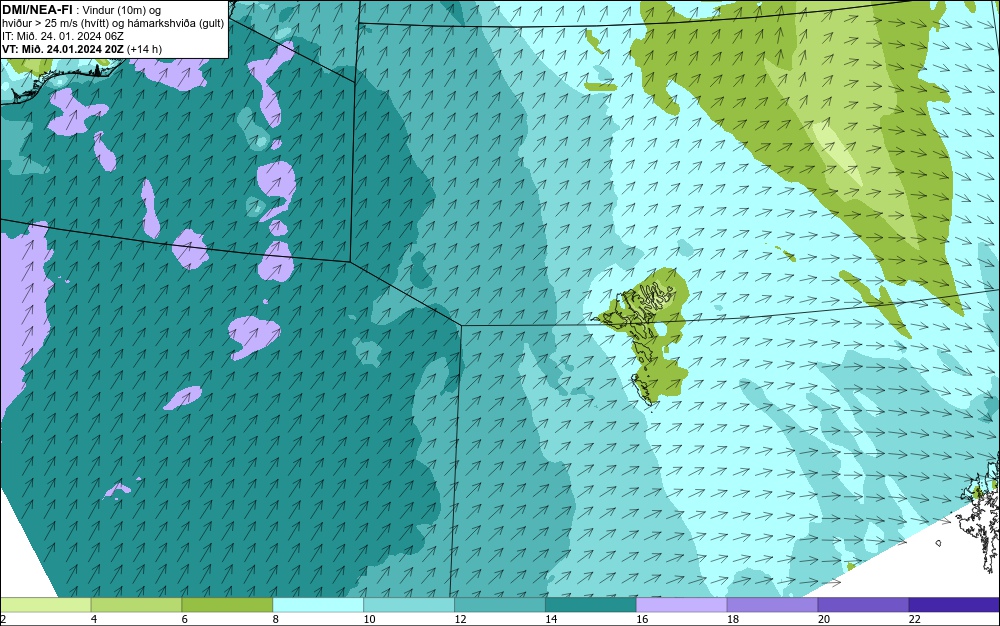Click the 6–8 m/s olive green legend swatch
Image resolution: width=1000 pixels, height=626 pixels.
(x=227, y=605)
